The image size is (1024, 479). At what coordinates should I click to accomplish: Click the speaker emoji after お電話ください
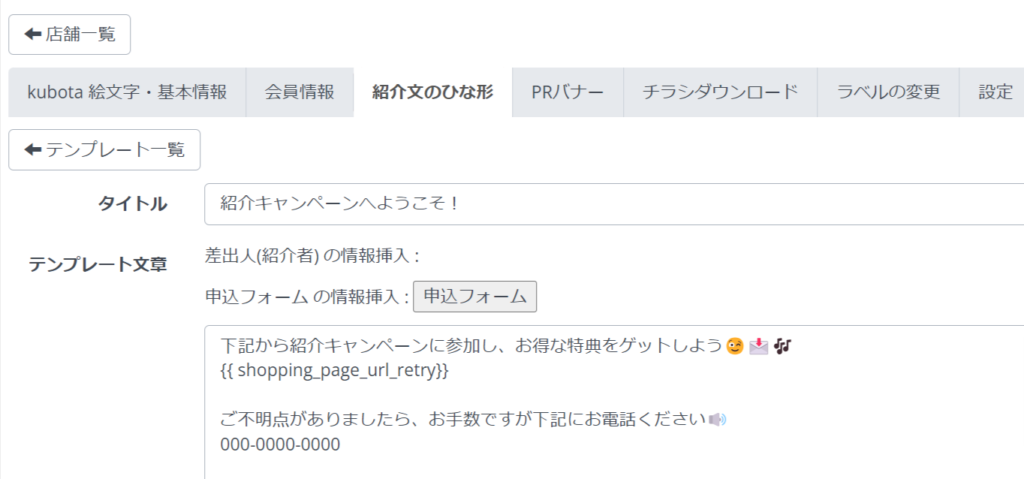tap(718, 420)
